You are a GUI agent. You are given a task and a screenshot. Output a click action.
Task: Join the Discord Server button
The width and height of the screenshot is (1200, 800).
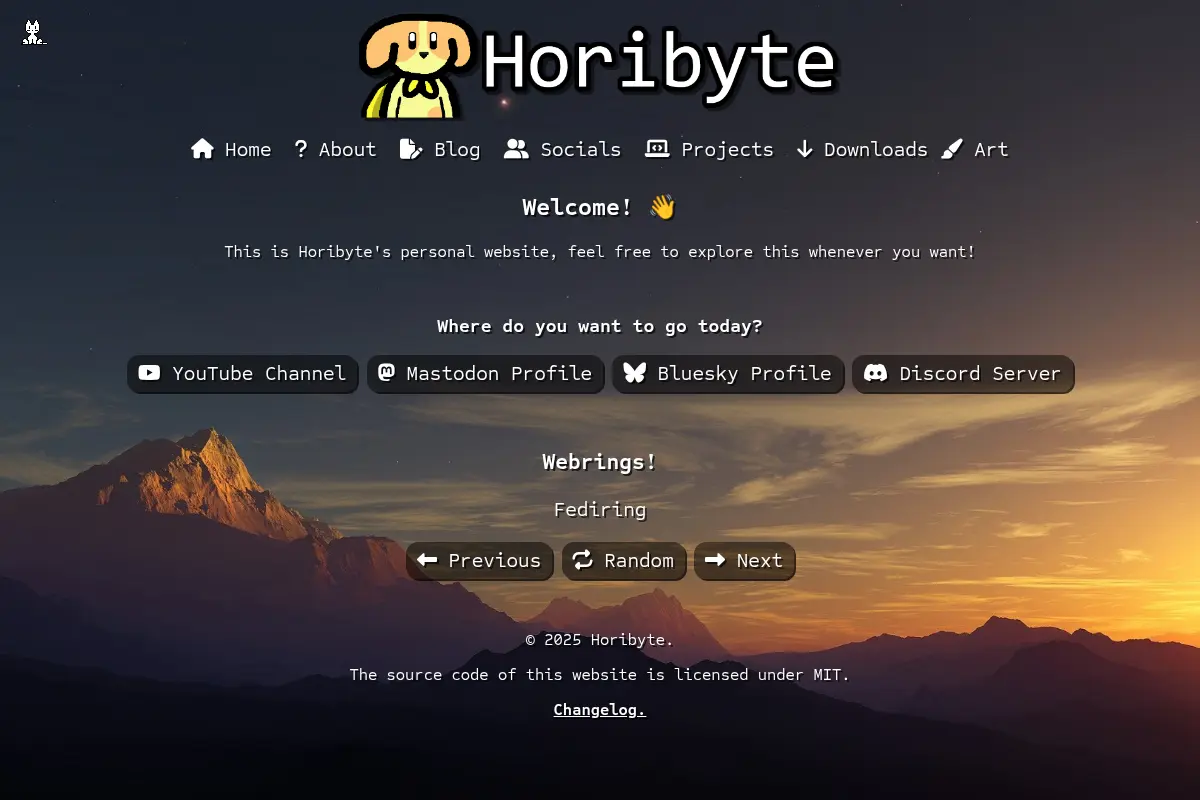(963, 374)
